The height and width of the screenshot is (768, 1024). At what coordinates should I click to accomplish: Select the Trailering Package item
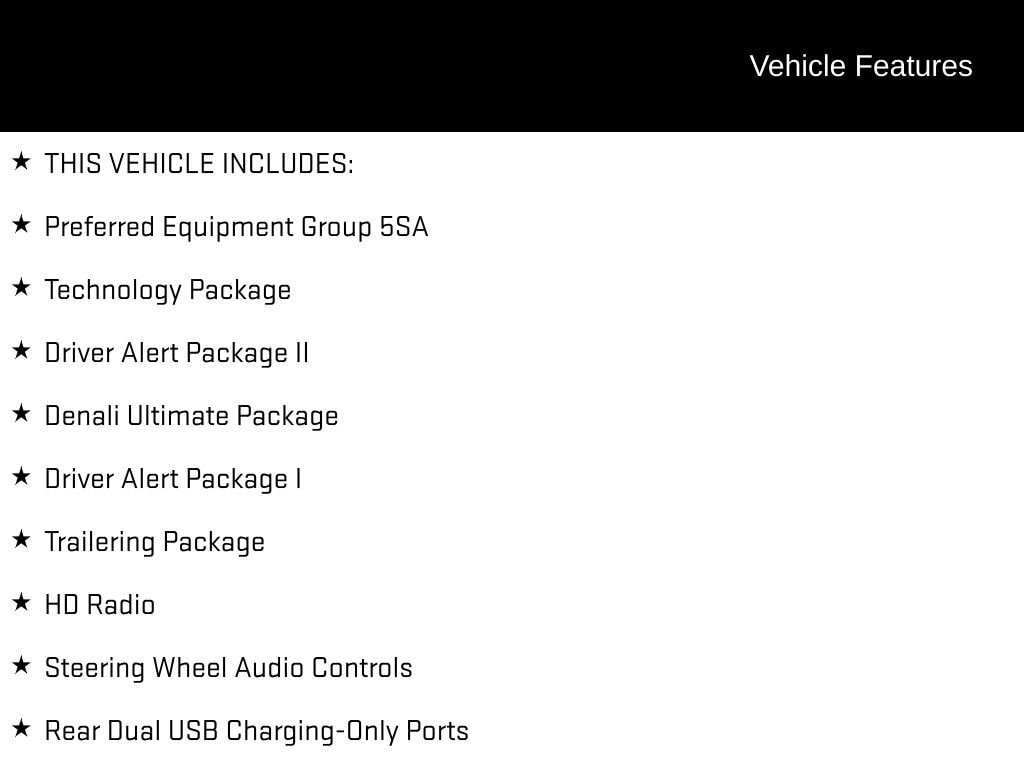155,542
